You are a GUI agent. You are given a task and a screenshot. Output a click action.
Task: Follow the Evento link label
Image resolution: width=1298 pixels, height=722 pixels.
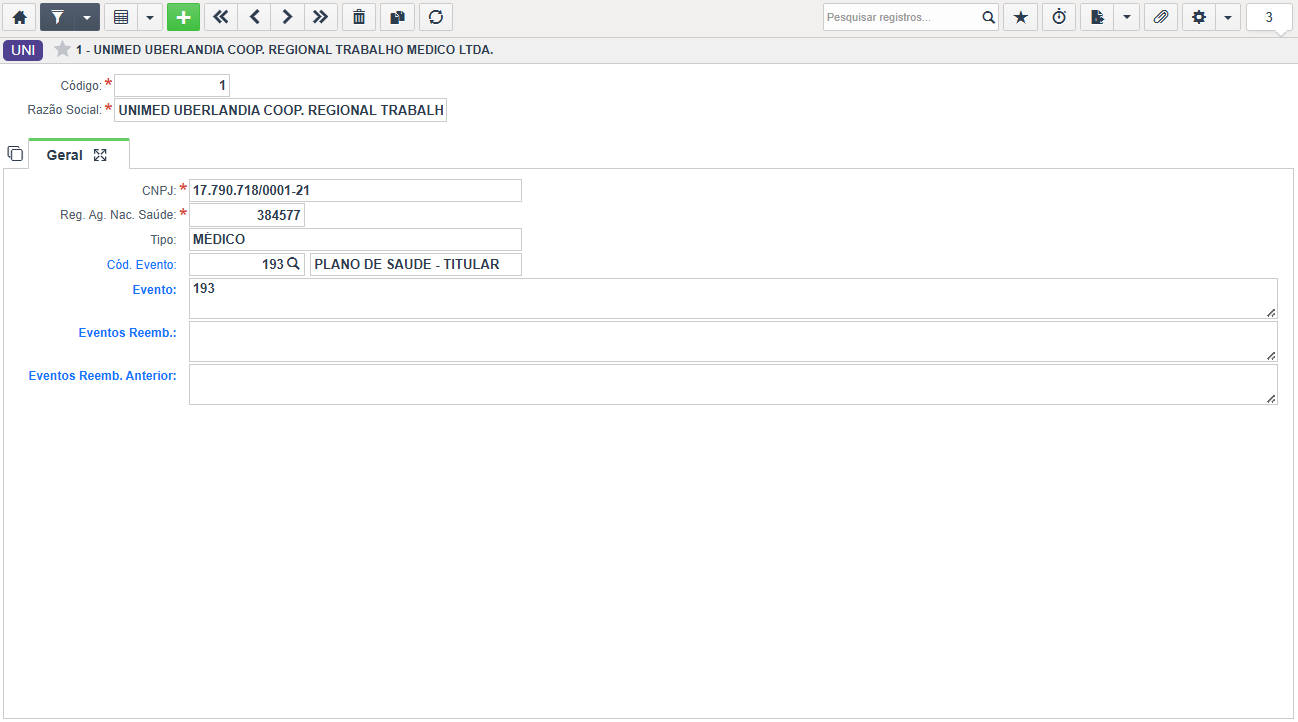(154, 289)
